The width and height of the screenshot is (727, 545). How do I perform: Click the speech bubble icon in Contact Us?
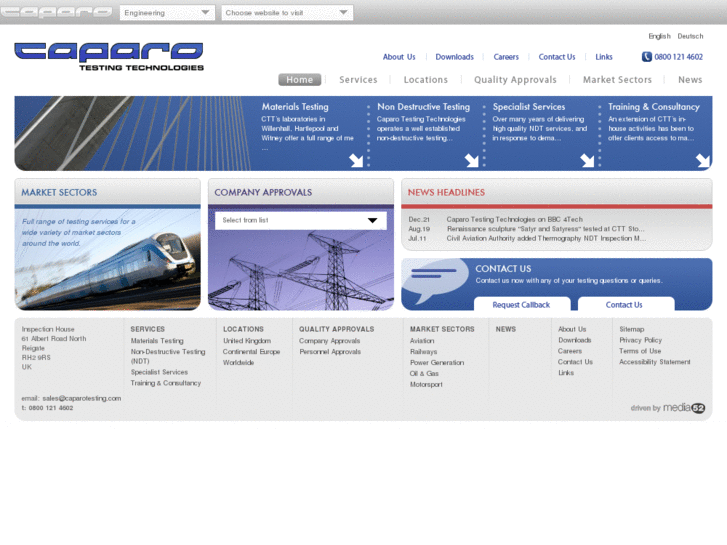435,281
